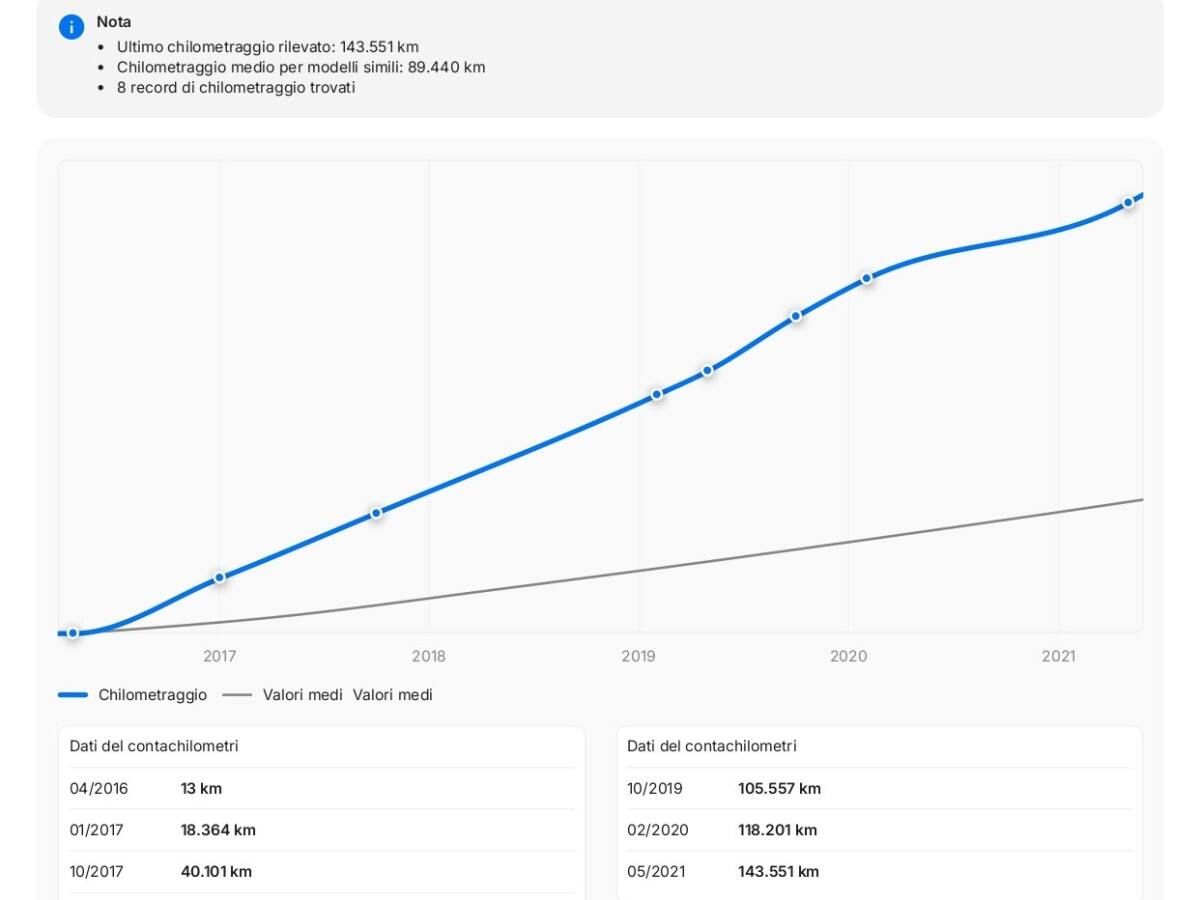Click the 2020 x-axis label
Viewport: 1200px width, 900px height.
click(849, 657)
